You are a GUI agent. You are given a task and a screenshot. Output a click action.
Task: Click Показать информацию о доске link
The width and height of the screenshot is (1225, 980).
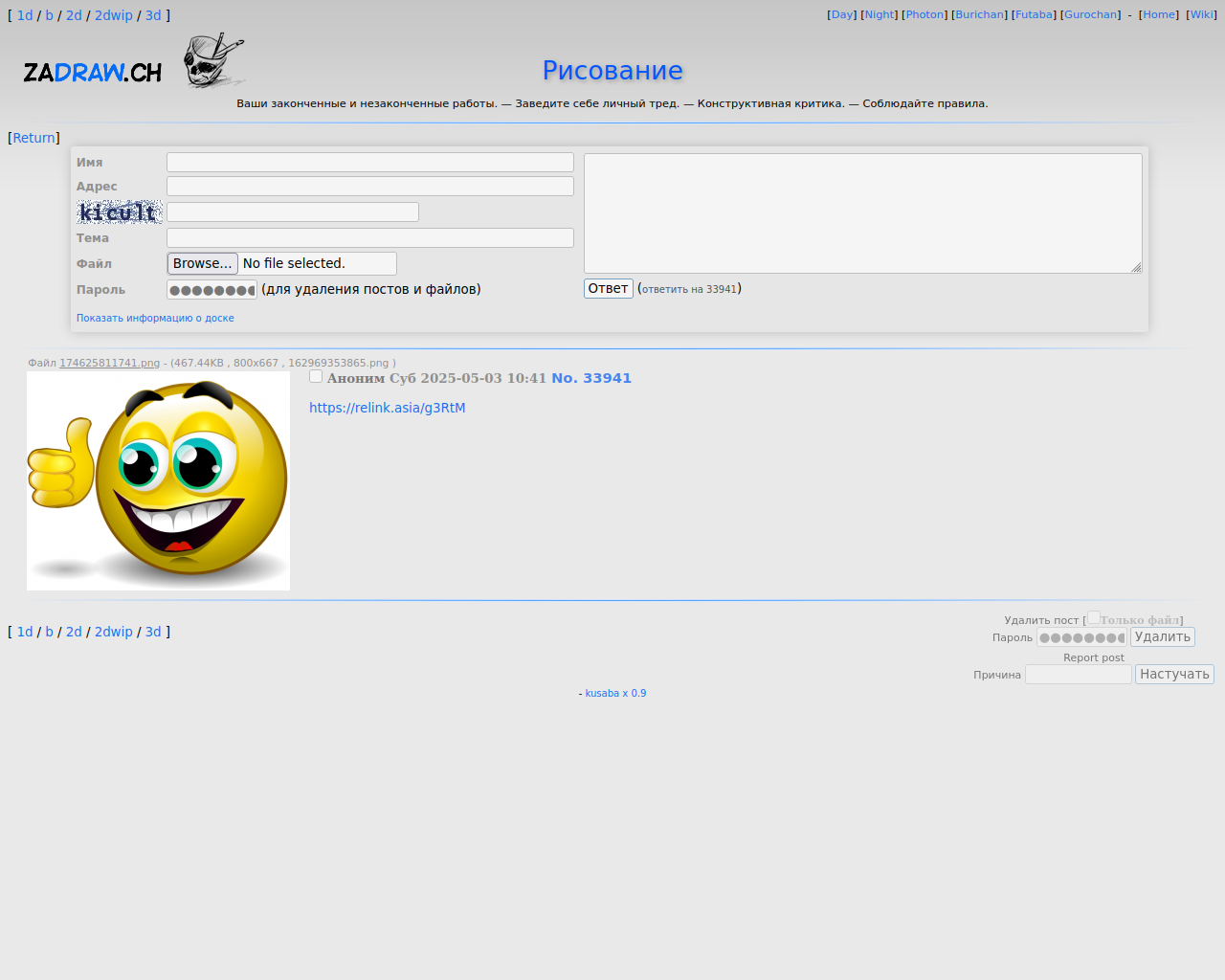[x=155, y=318]
